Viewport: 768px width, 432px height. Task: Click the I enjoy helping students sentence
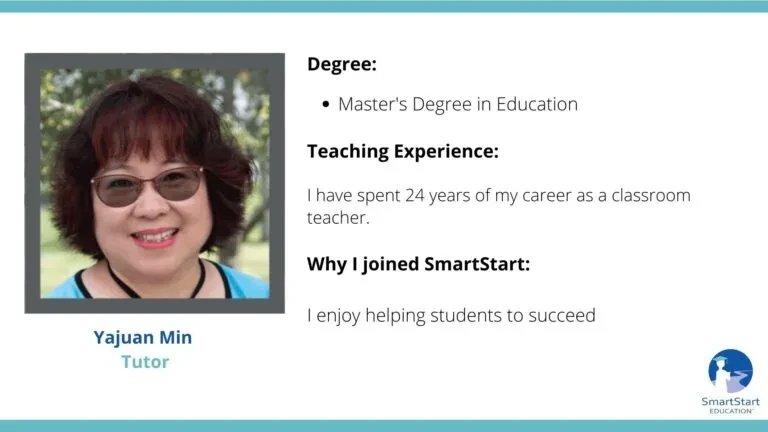tap(451, 315)
